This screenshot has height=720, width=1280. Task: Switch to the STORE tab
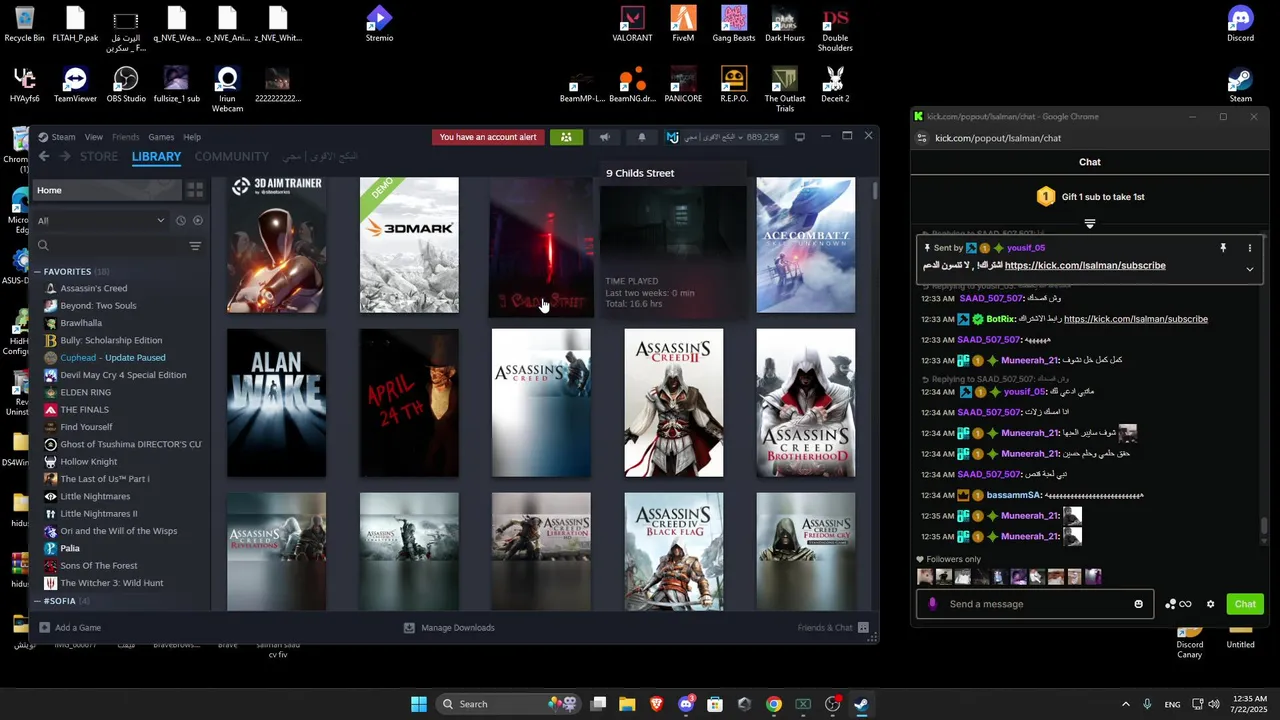(99, 156)
